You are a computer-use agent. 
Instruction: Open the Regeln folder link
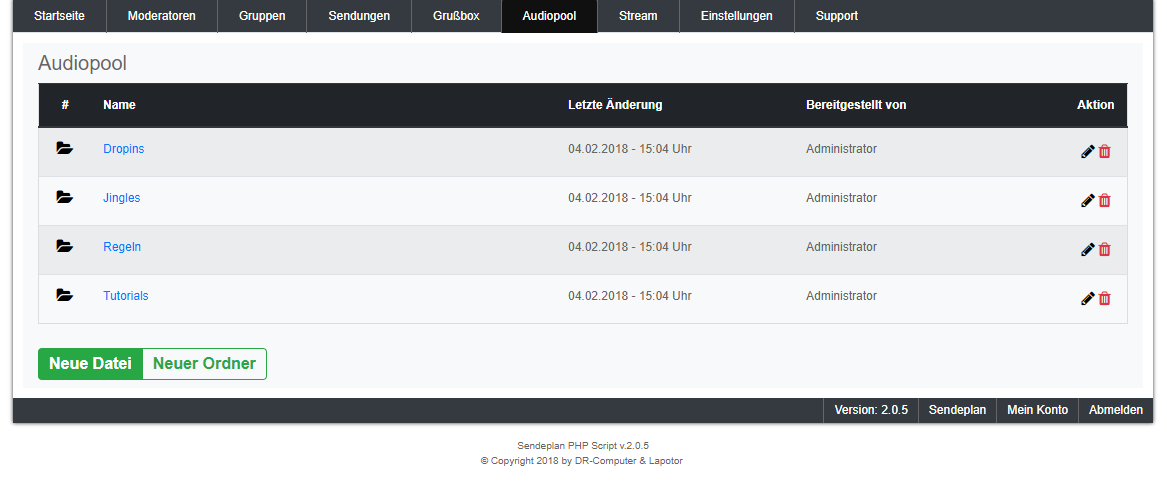(x=122, y=247)
